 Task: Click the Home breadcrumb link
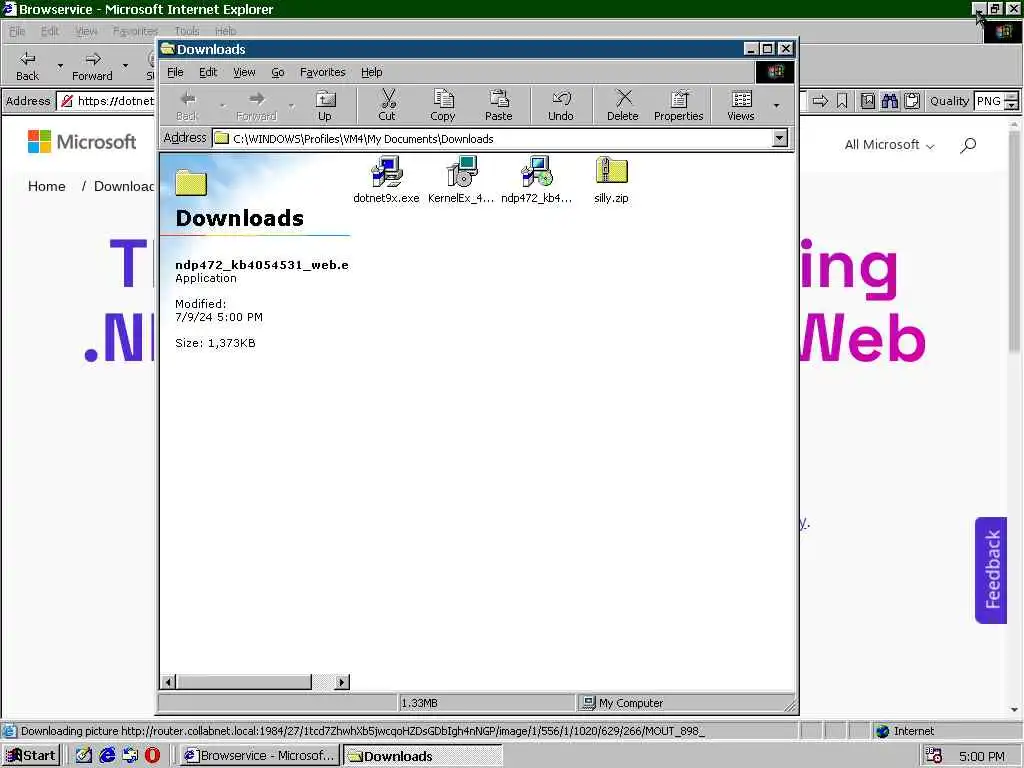coord(46,186)
